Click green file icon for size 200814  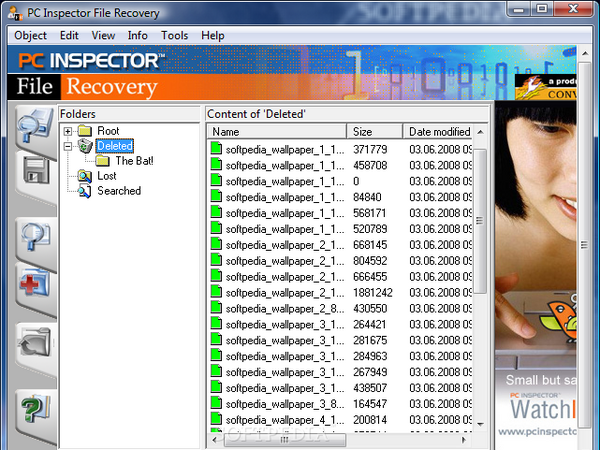pyautogui.click(x=216, y=419)
